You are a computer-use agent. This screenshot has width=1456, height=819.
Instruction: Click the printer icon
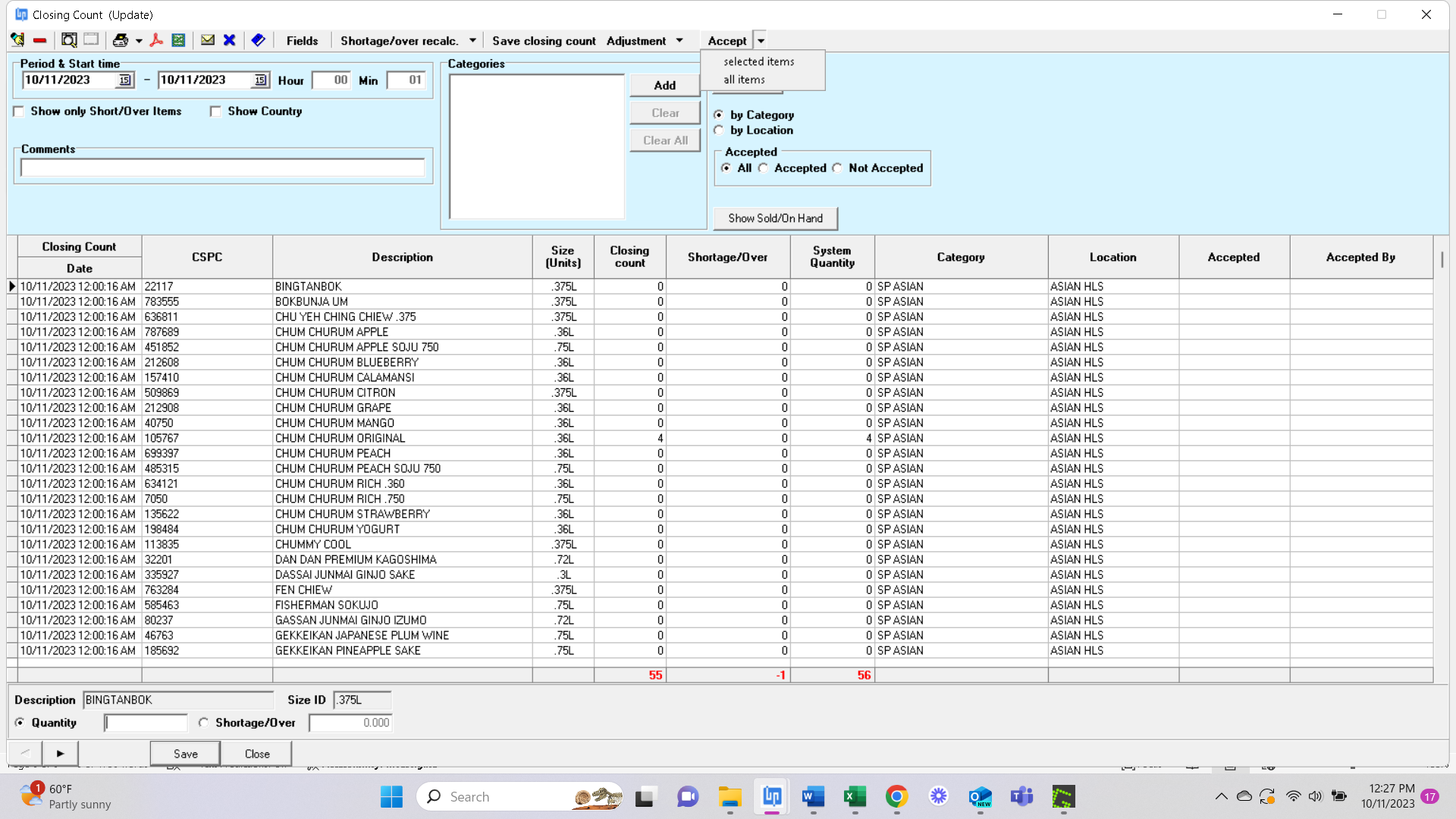click(x=121, y=40)
